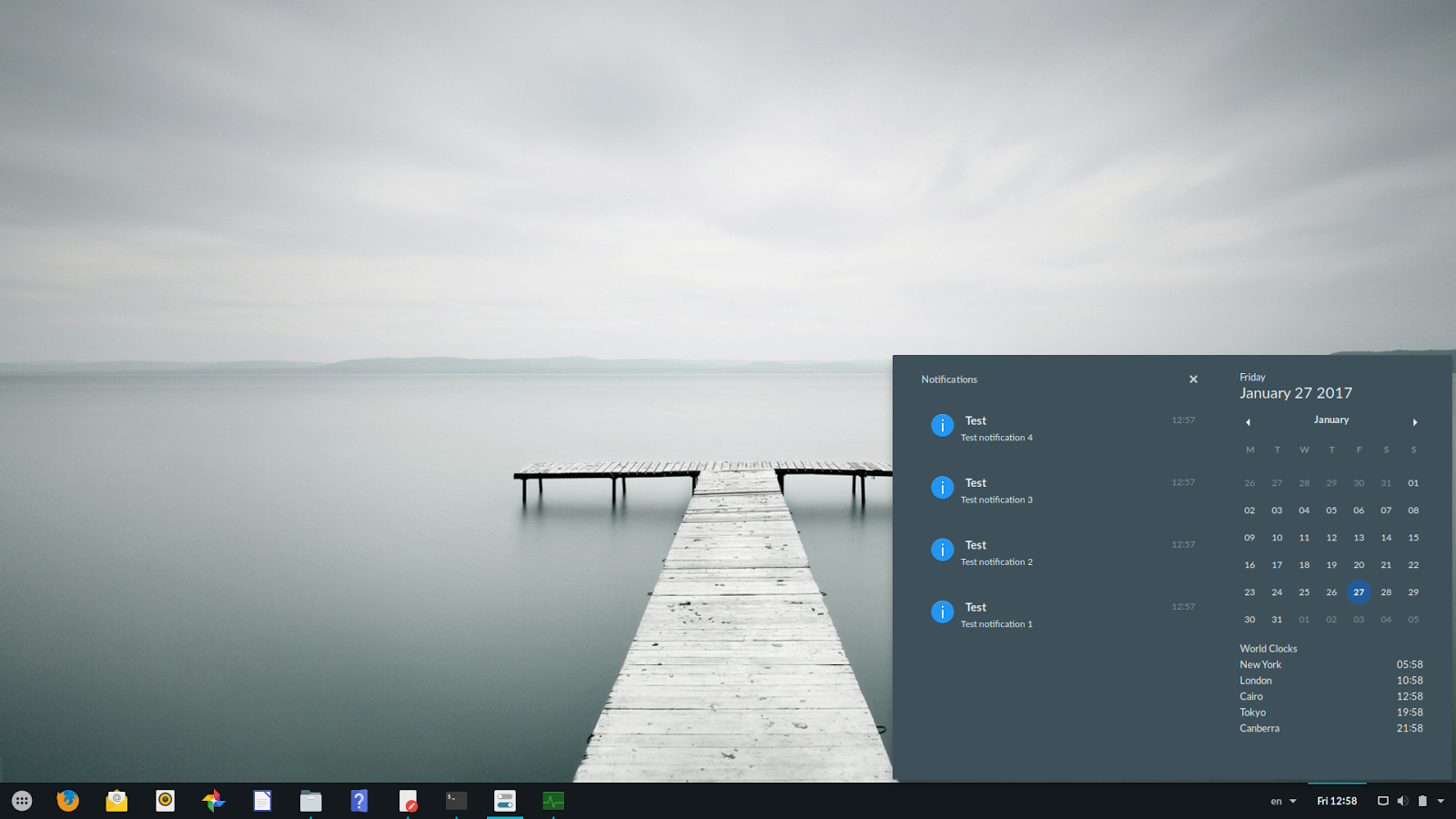The image size is (1456, 819).
Task: Open the LibreOffice document app
Action: click(262, 801)
